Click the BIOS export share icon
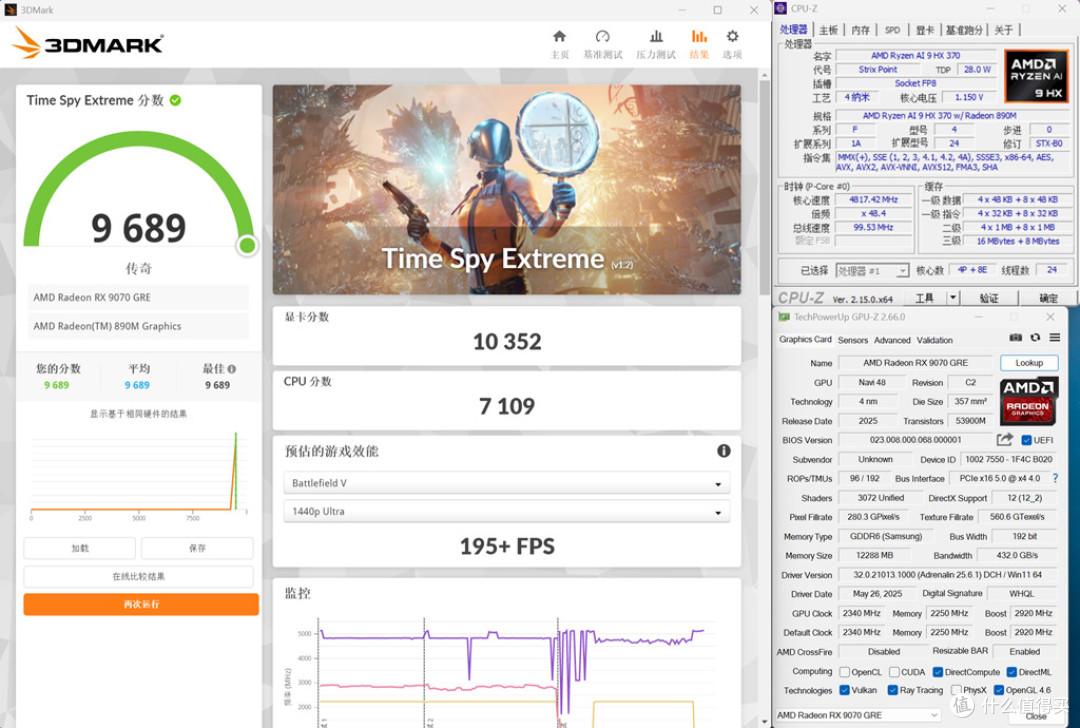This screenshot has width=1080, height=728. [x=1005, y=439]
